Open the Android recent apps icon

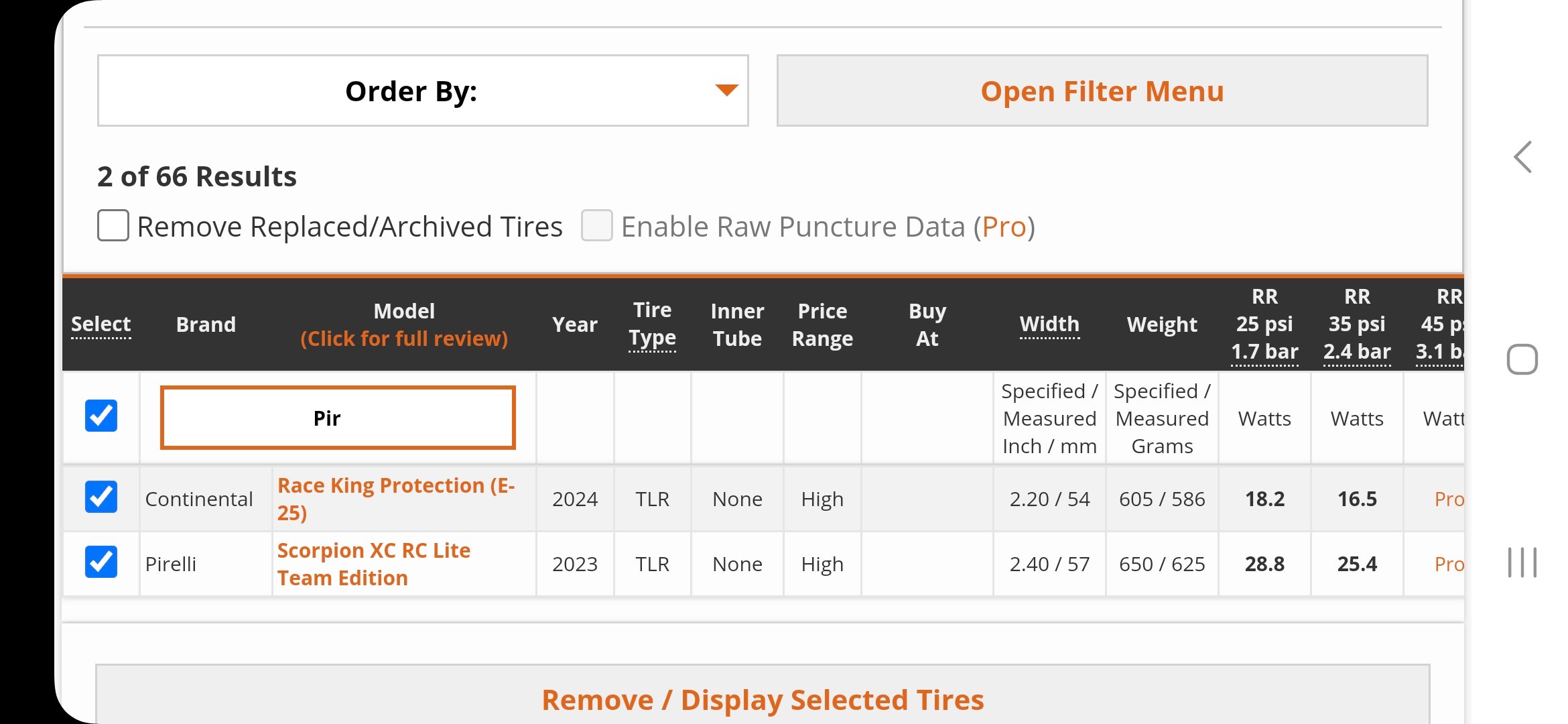click(x=1522, y=562)
